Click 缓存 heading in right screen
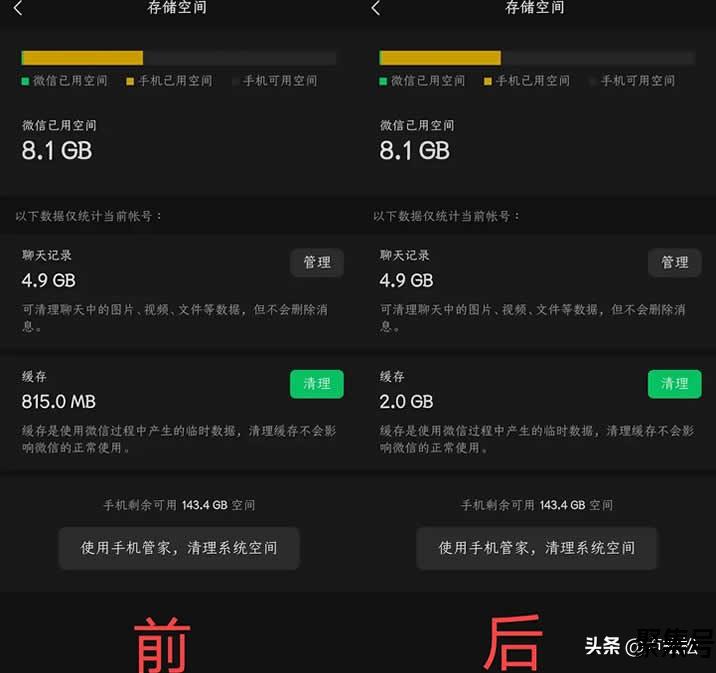This screenshot has height=673, width=716. (x=392, y=377)
